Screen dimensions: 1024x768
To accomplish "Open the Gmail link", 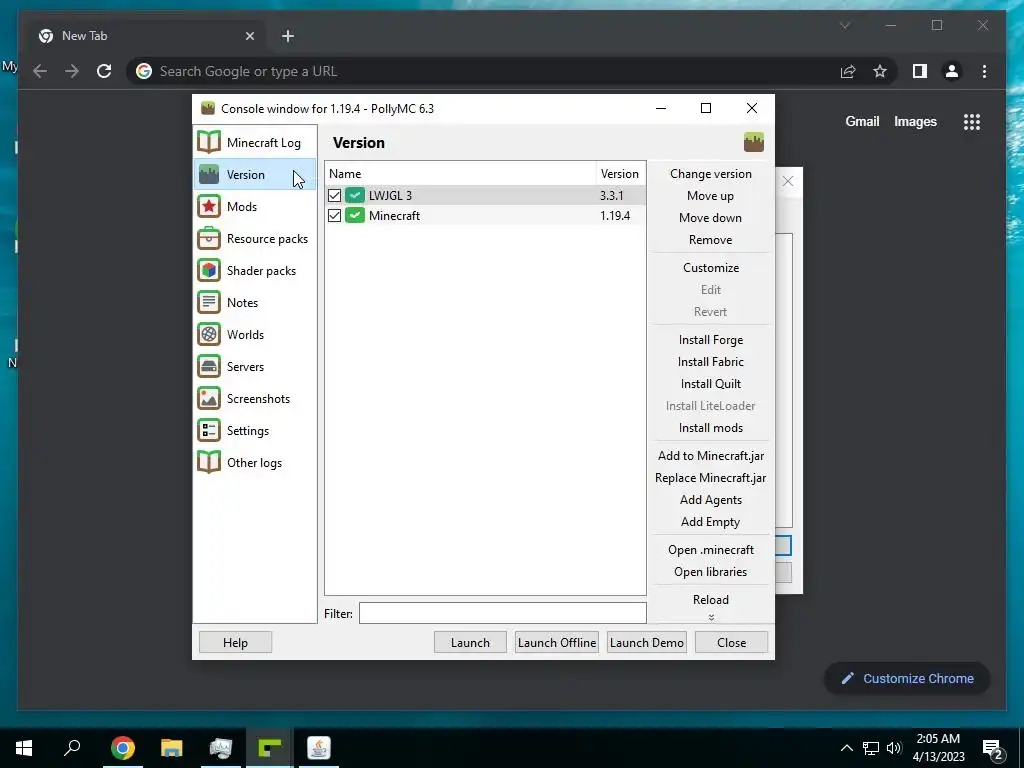I will 862,121.
